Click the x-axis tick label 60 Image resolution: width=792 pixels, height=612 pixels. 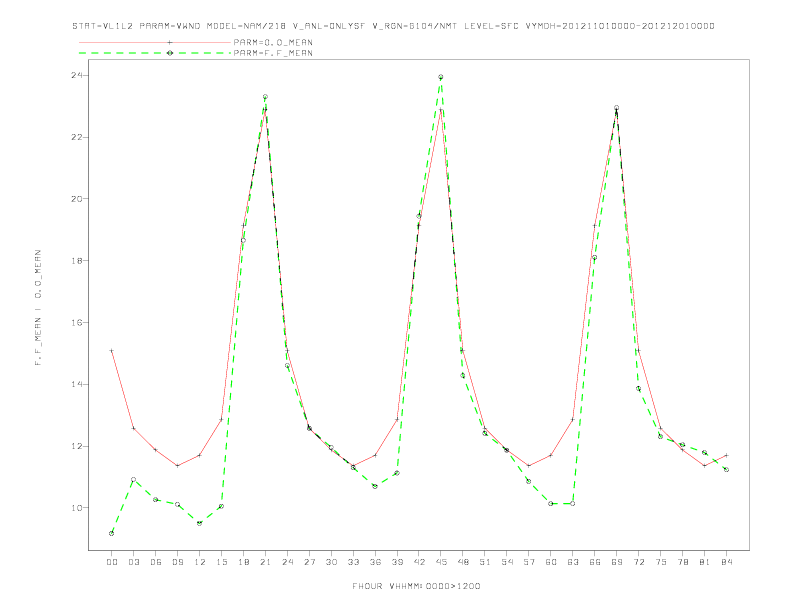(551, 562)
